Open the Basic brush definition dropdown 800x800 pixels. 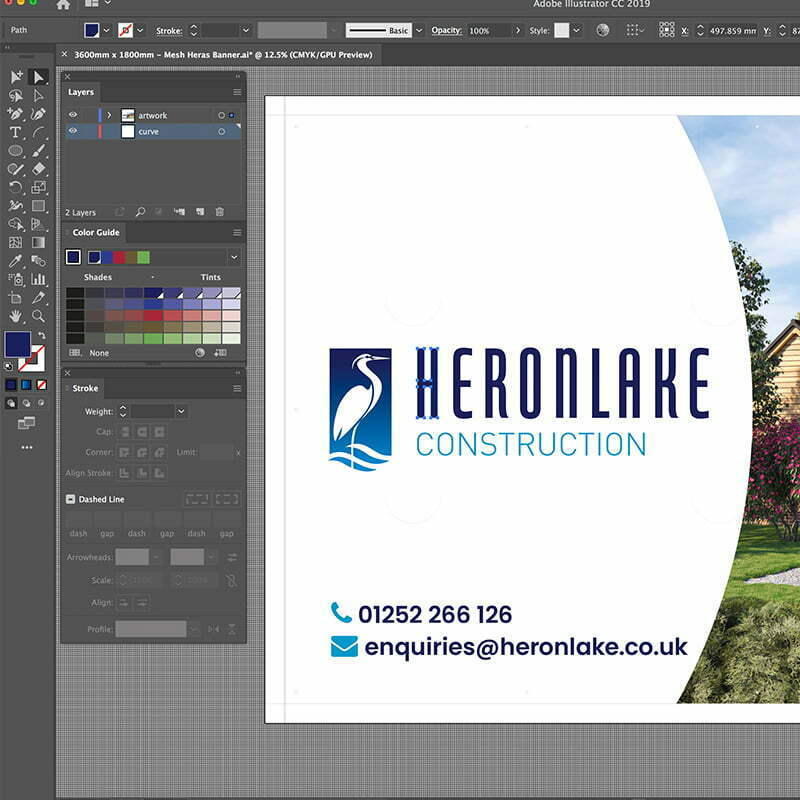pyautogui.click(x=419, y=30)
